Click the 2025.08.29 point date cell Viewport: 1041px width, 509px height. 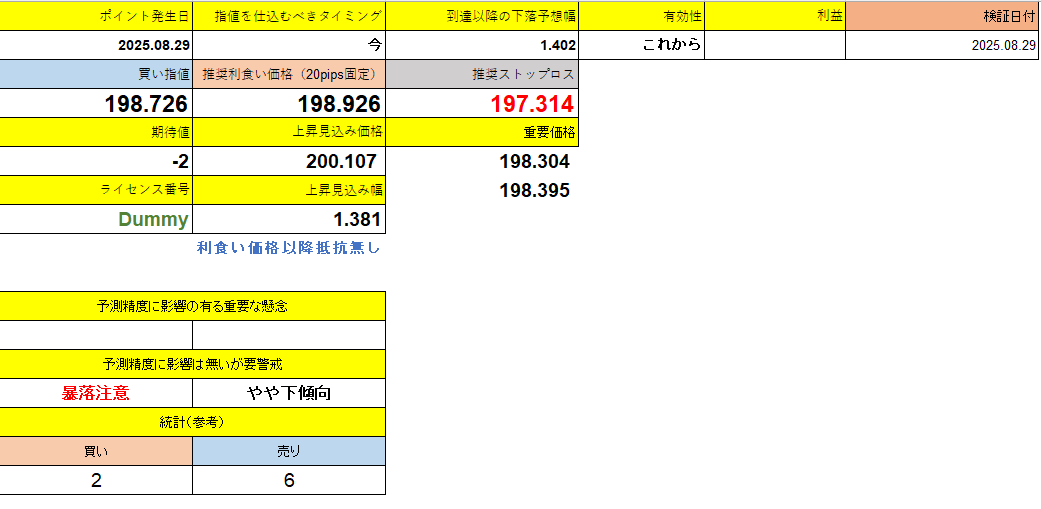click(x=96, y=45)
